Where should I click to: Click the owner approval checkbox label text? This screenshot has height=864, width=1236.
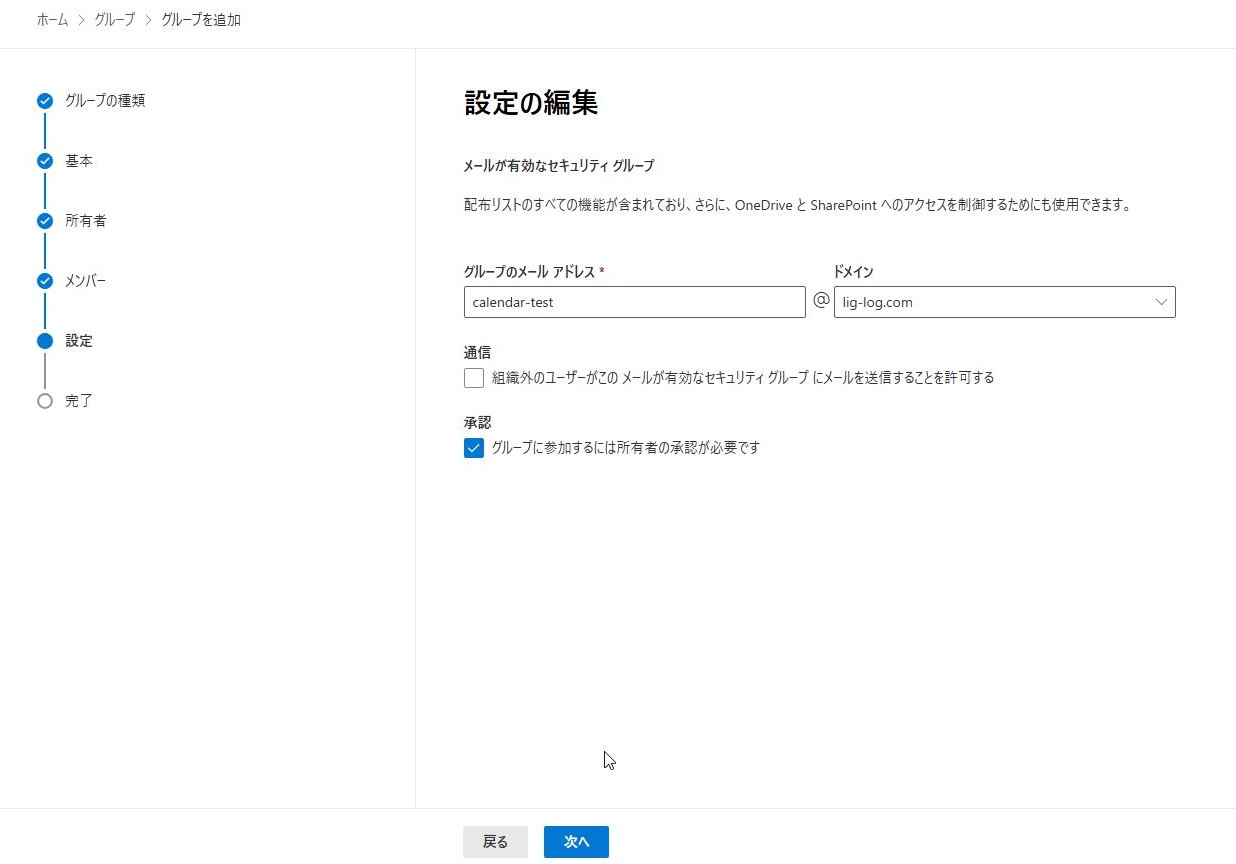(625, 448)
